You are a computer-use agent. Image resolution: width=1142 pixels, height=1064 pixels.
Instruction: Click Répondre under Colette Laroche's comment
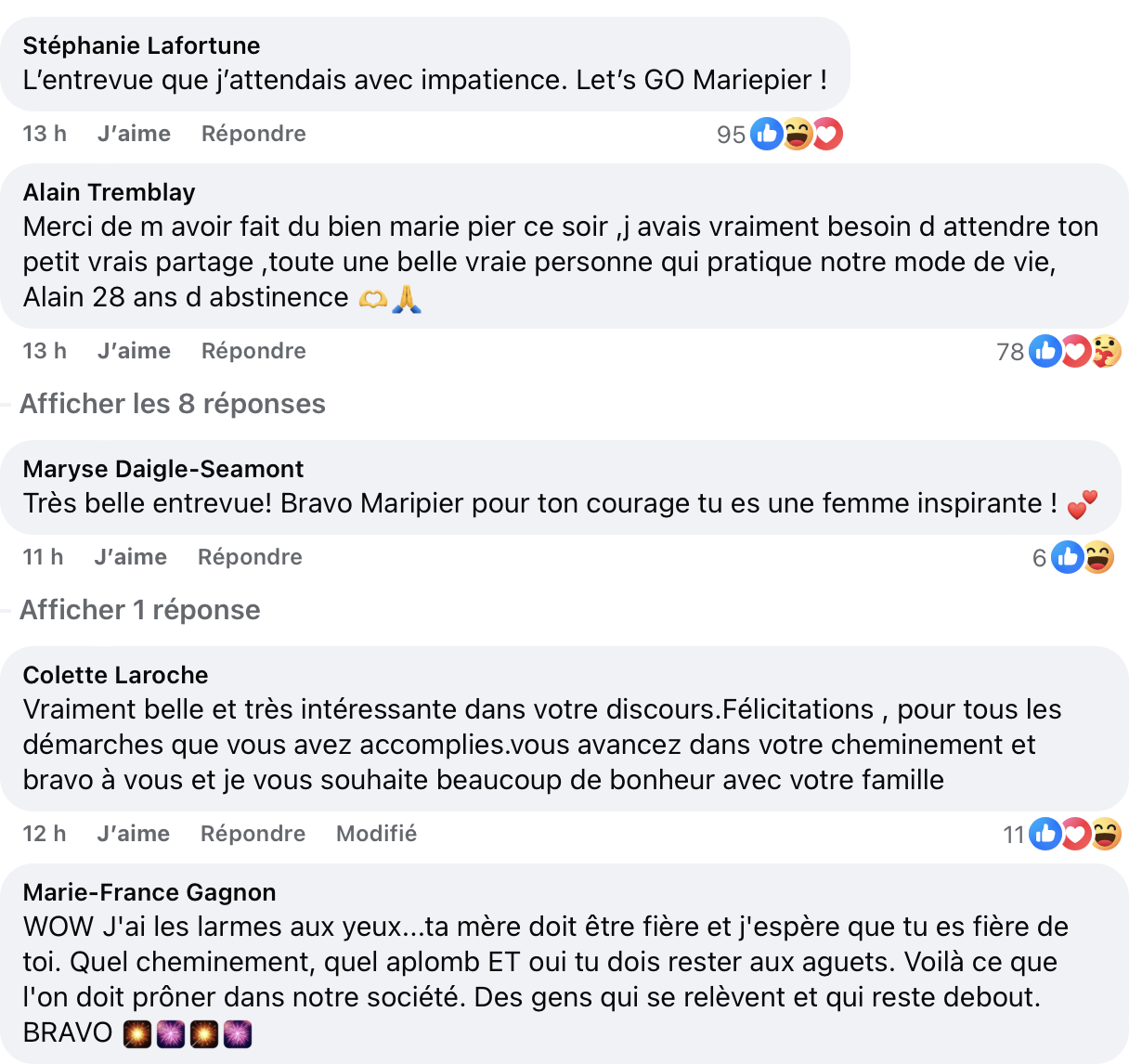tap(253, 833)
